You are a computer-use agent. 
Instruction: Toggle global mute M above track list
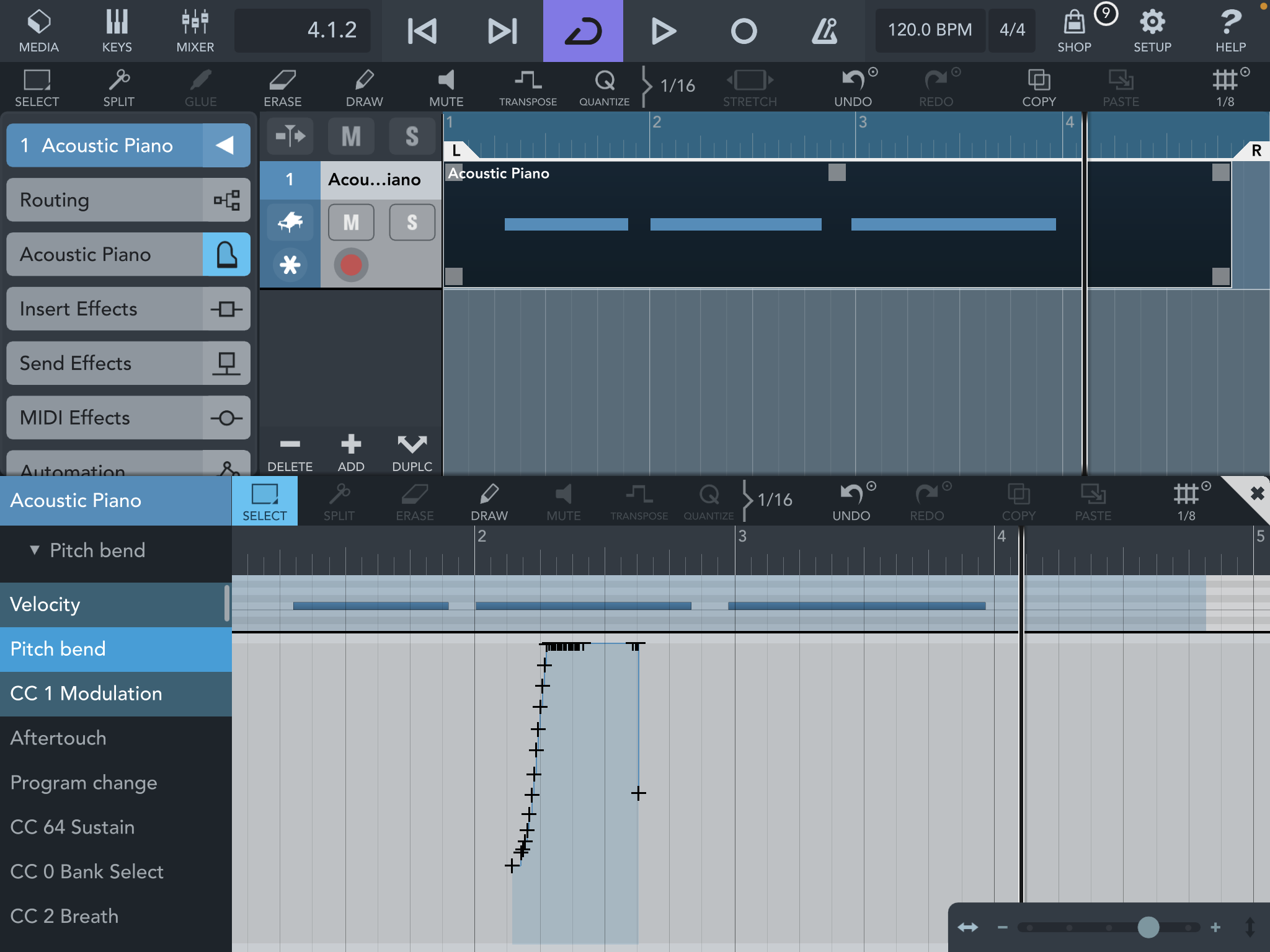[351, 136]
